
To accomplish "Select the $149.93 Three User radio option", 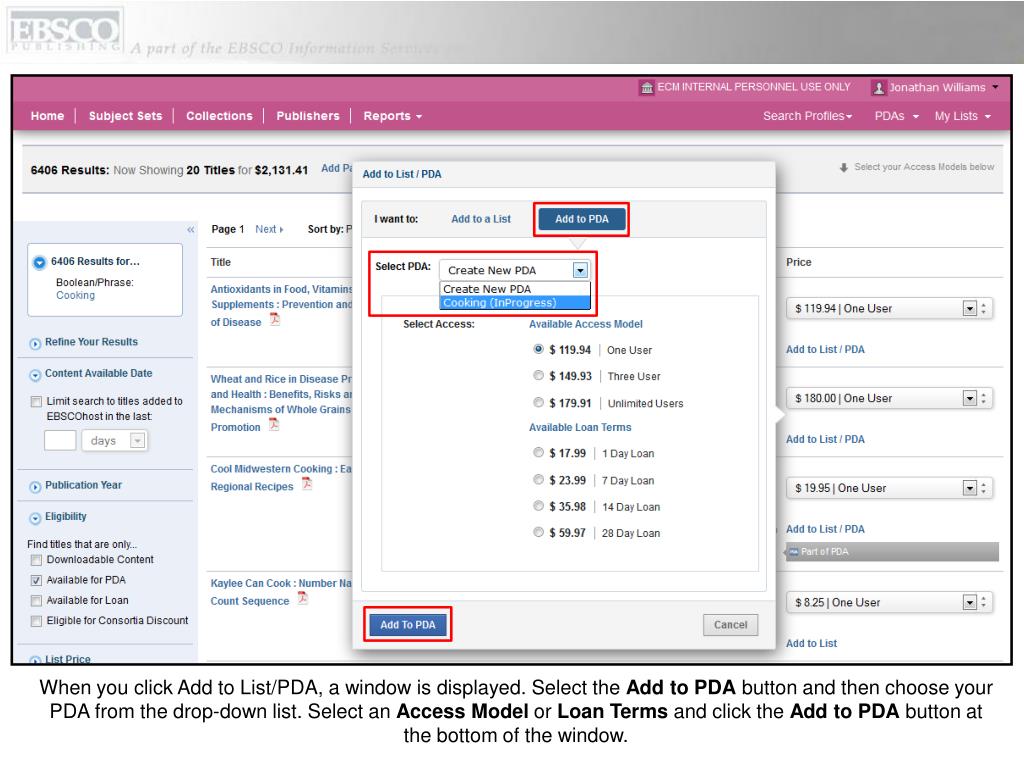I will point(538,376).
